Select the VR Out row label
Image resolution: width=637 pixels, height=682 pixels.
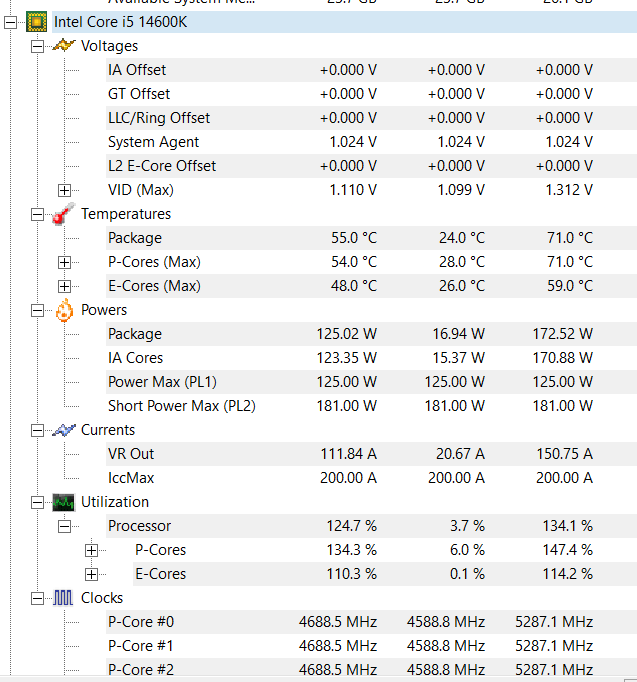click(x=131, y=454)
